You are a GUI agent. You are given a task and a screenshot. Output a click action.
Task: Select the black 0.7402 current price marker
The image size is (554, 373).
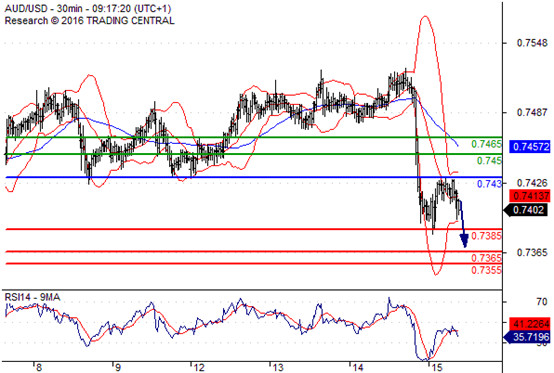[527, 210]
